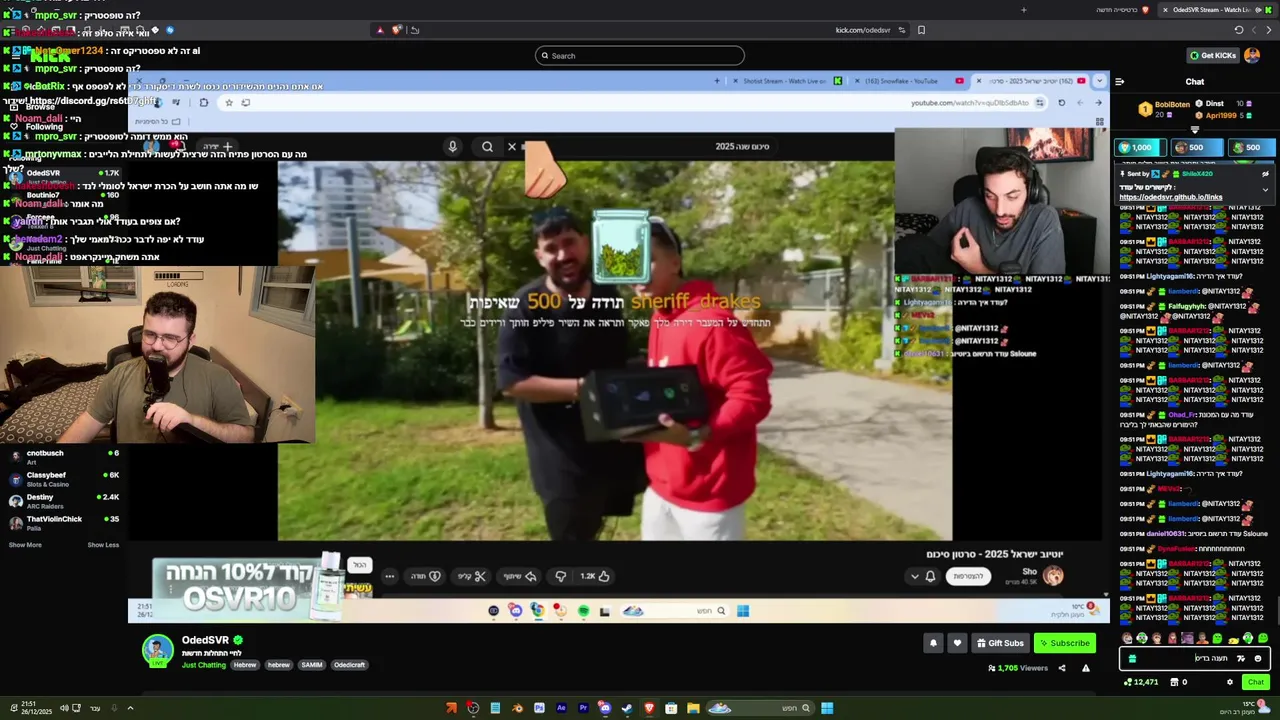Click the notification bell button below the stream

click(x=933, y=643)
